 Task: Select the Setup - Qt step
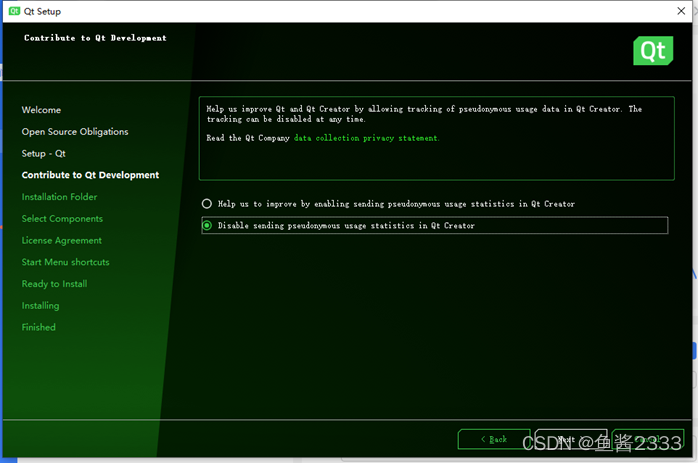[x=44, y=154]
